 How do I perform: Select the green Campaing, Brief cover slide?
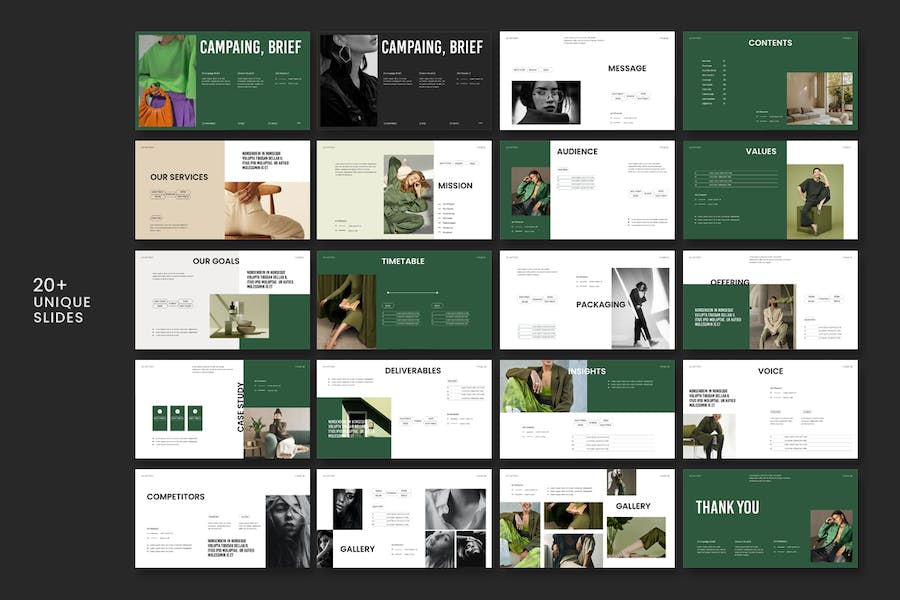click(222, 81)
